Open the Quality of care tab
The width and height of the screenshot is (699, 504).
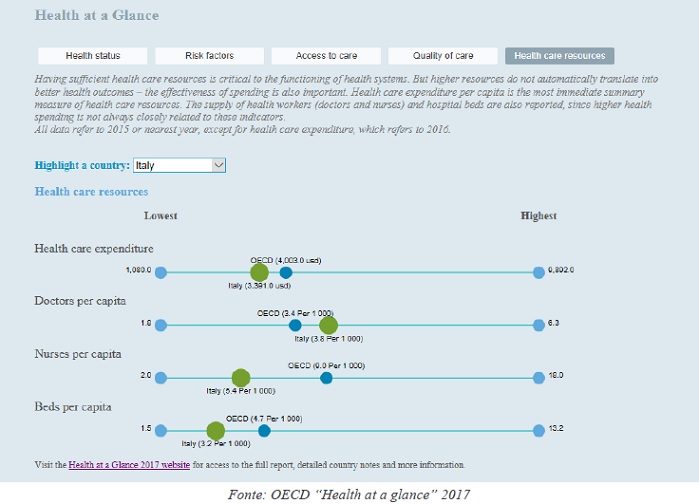pos(443,56)
